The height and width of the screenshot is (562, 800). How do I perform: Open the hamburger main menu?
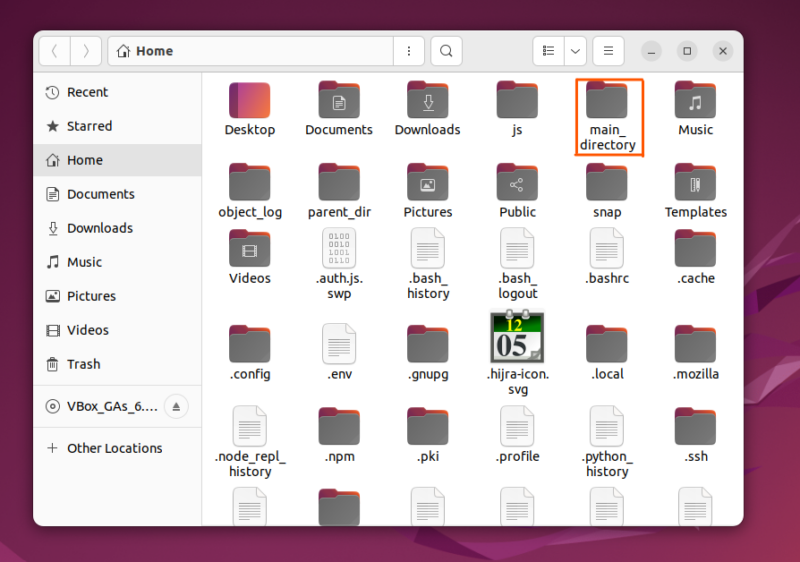pyautogui.click(x=608, y=51)
